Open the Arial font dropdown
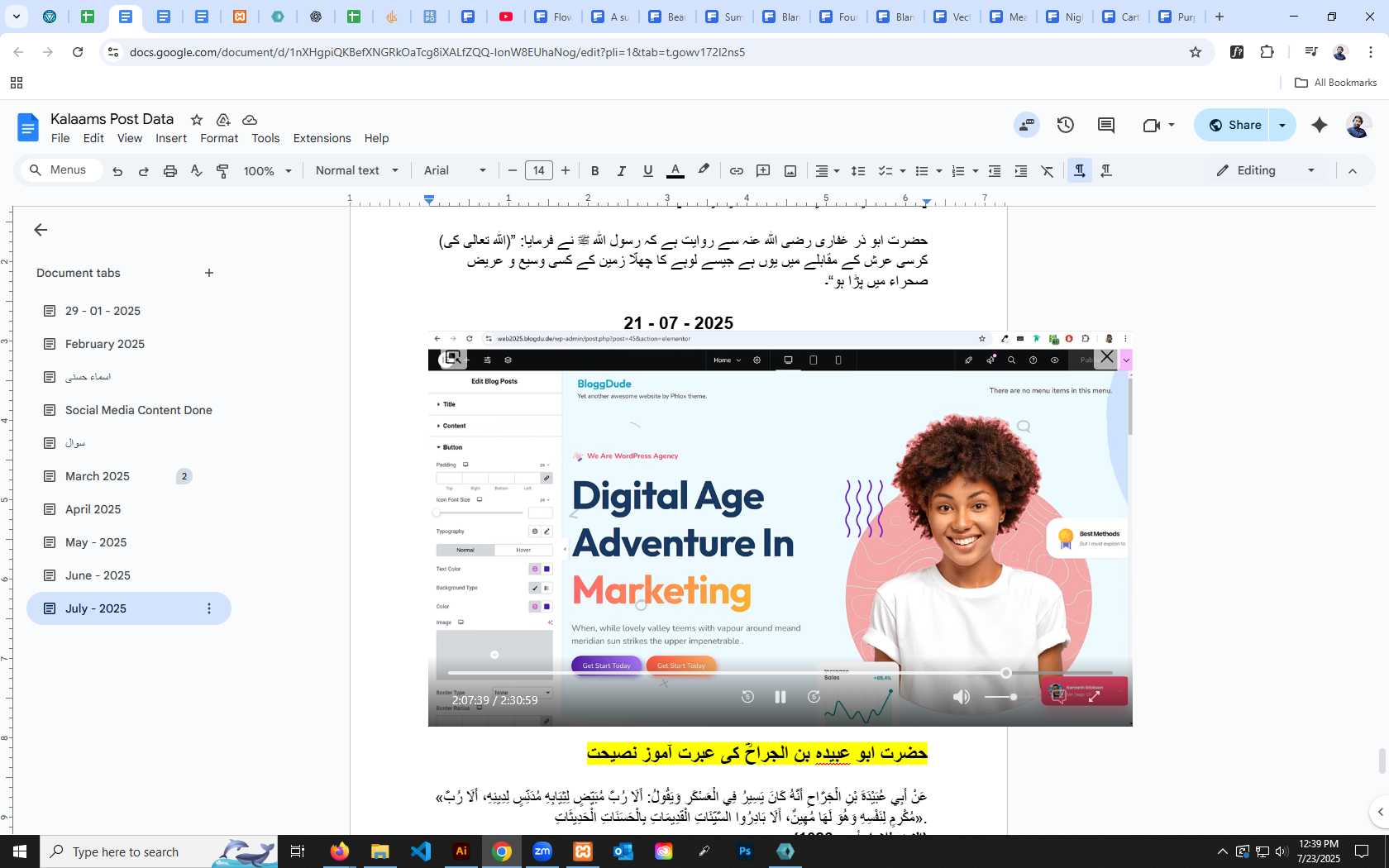 [456, 171]
